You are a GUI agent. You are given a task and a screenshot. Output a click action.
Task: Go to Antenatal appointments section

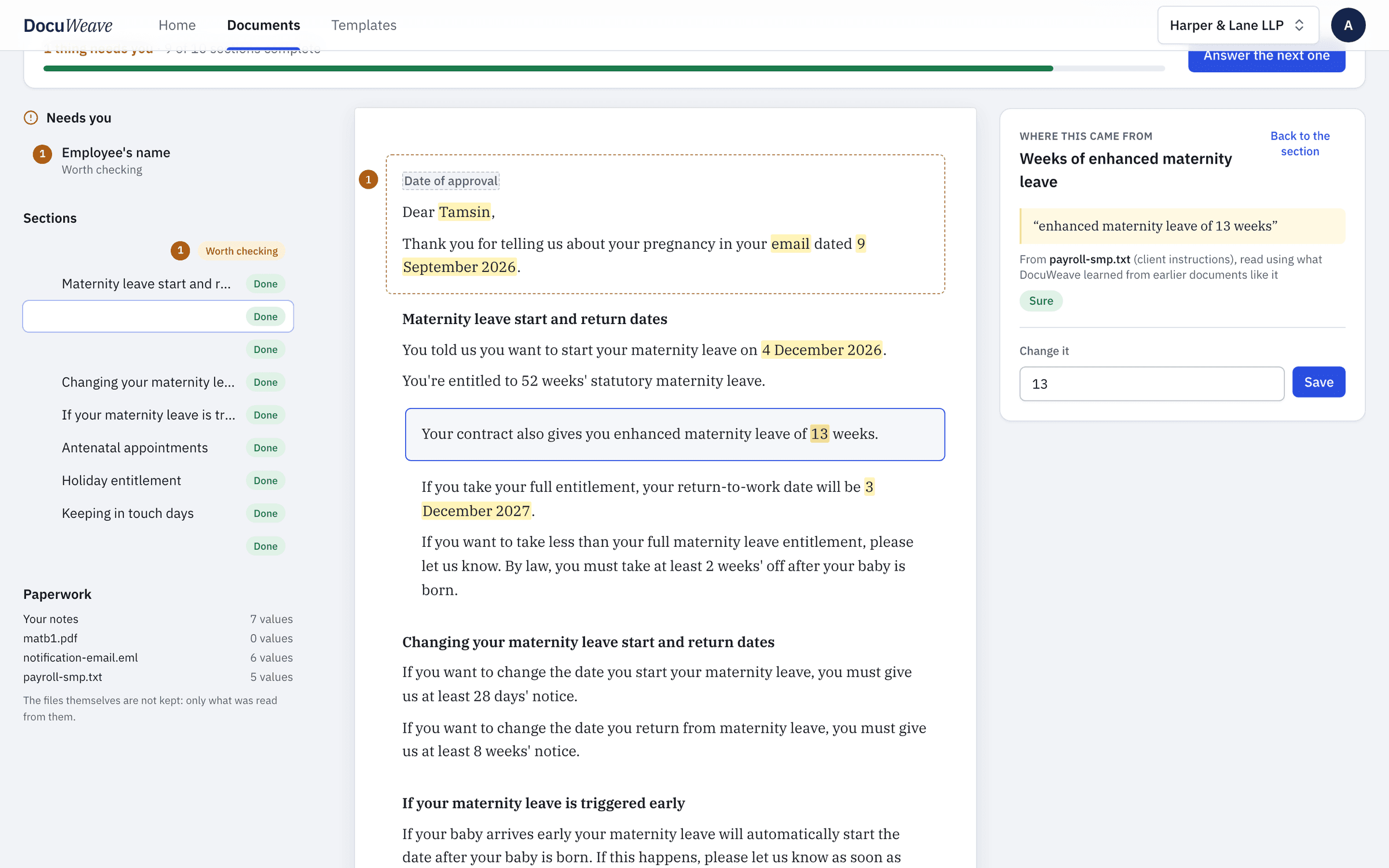coord(158,447)
